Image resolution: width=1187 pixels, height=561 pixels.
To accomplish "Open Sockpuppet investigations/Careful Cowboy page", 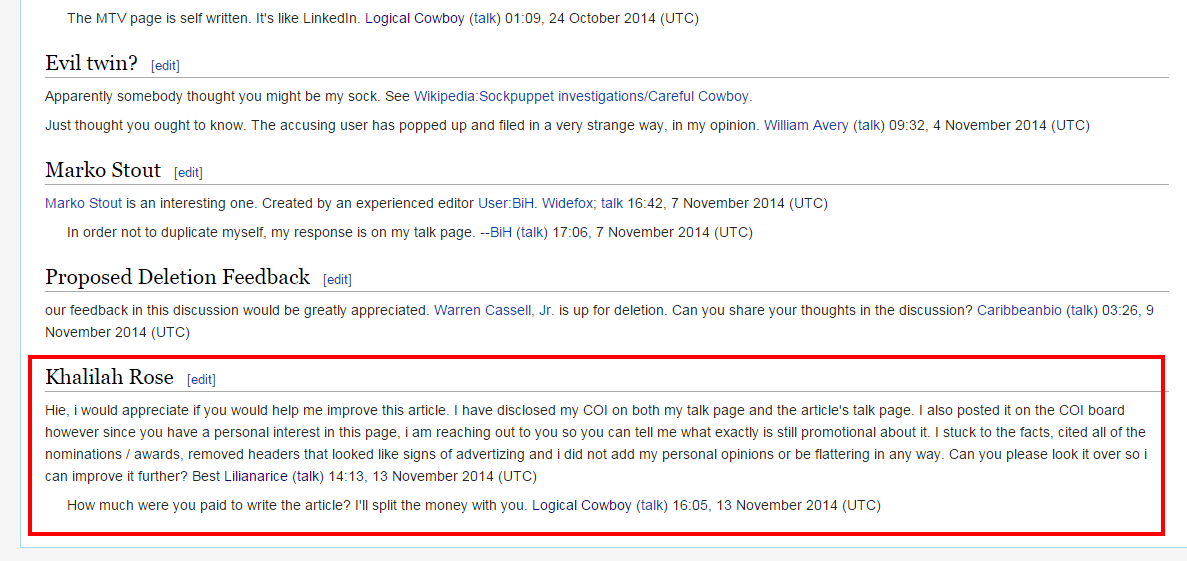I will (x=582, y=96).
